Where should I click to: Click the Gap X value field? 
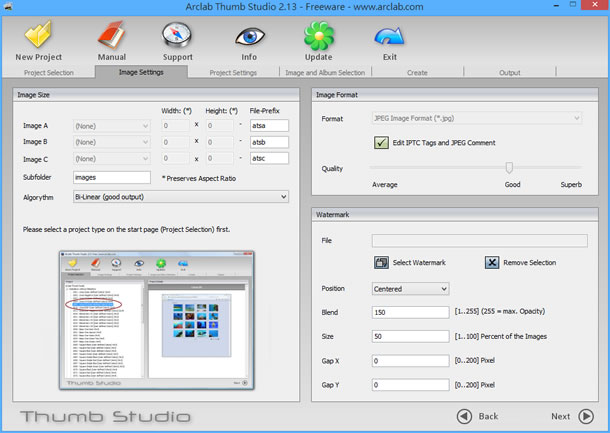[410, 361]
